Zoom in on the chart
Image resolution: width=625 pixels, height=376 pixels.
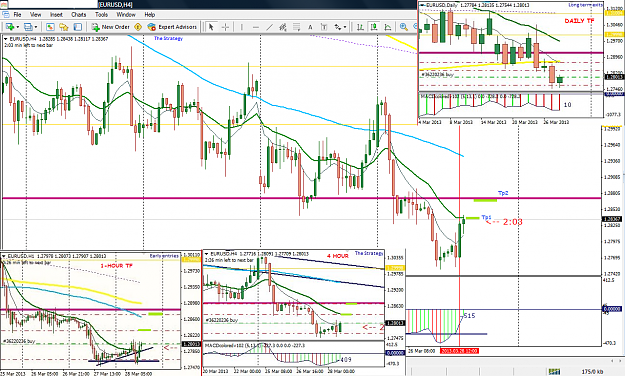(x=403, y=27)
